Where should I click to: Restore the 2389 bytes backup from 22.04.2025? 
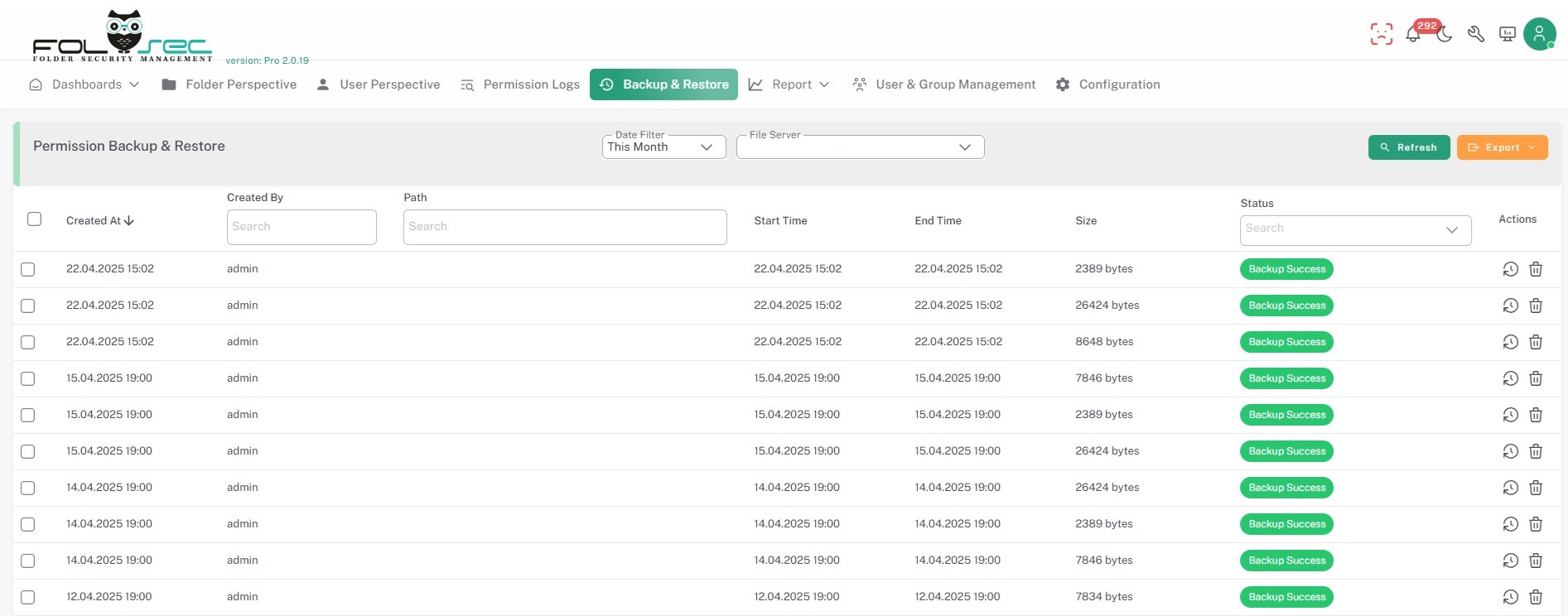click(1510, 269)
